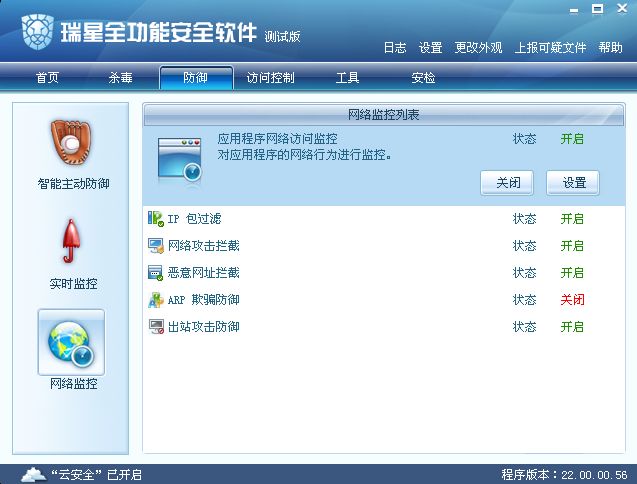This screenshot has width=637, height=484.
Task: Click the 网络攻击拦截 row icon
Action: click(x=156, y=246)
